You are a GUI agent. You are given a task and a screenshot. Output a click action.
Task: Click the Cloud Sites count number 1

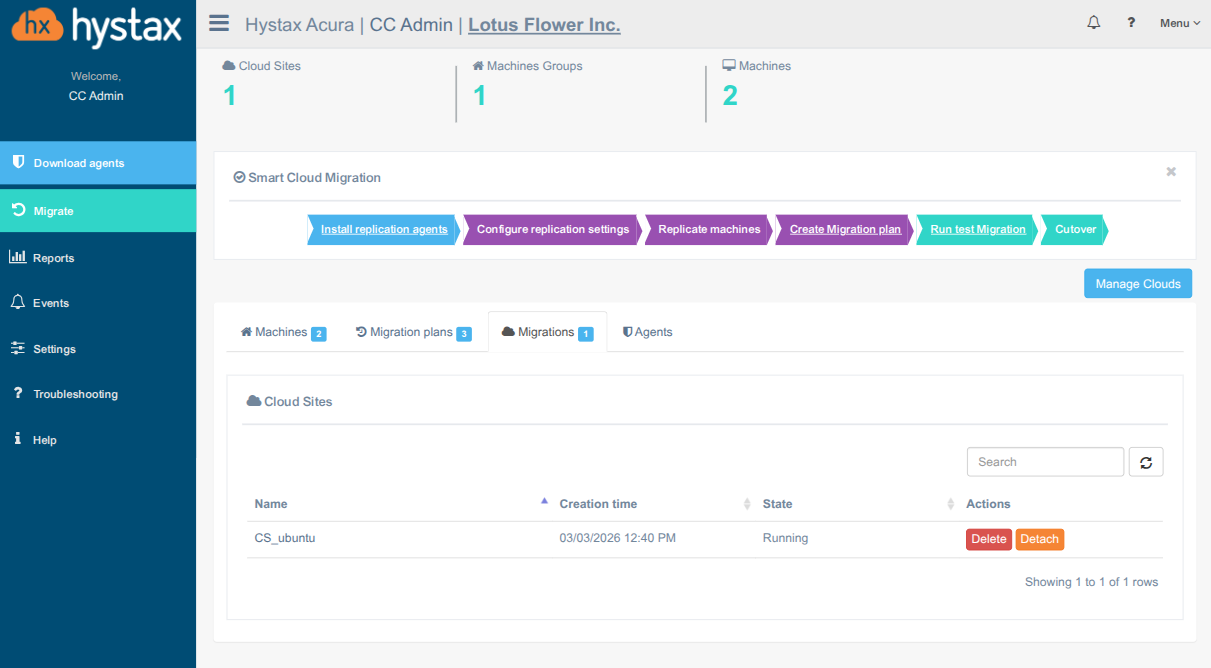229,96
